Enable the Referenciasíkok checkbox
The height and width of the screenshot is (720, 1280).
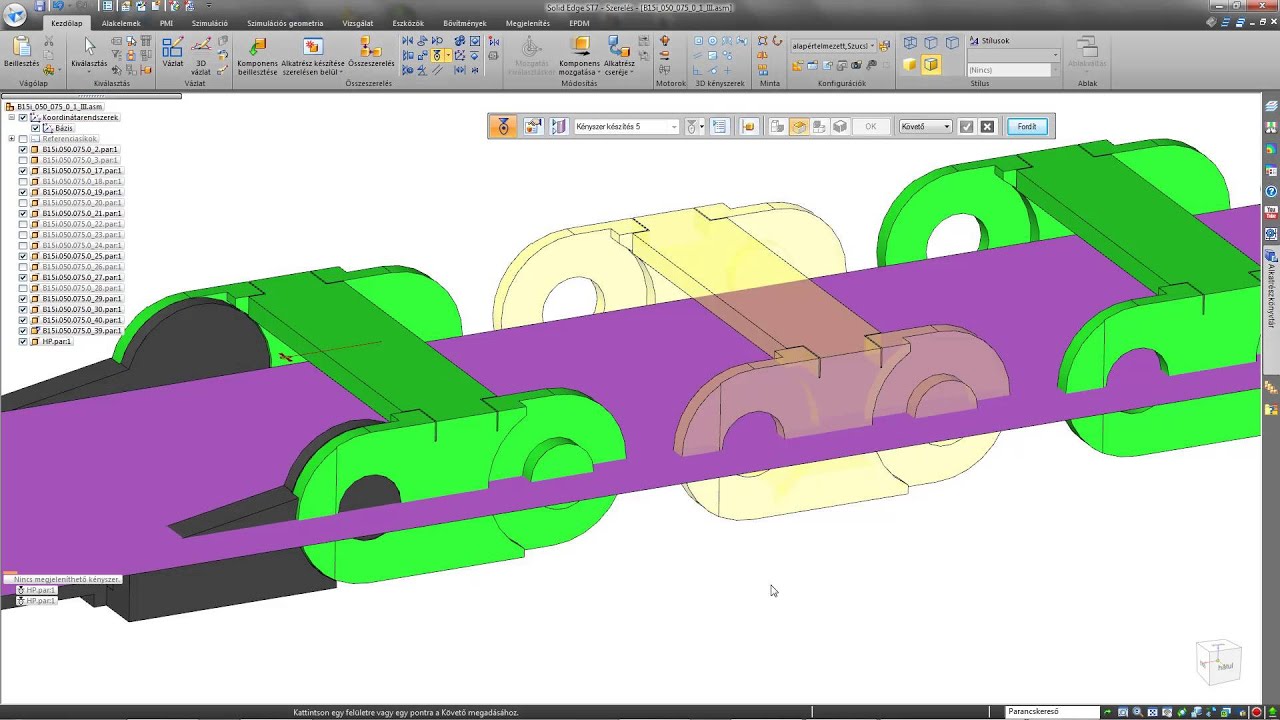tap(23, 139)
